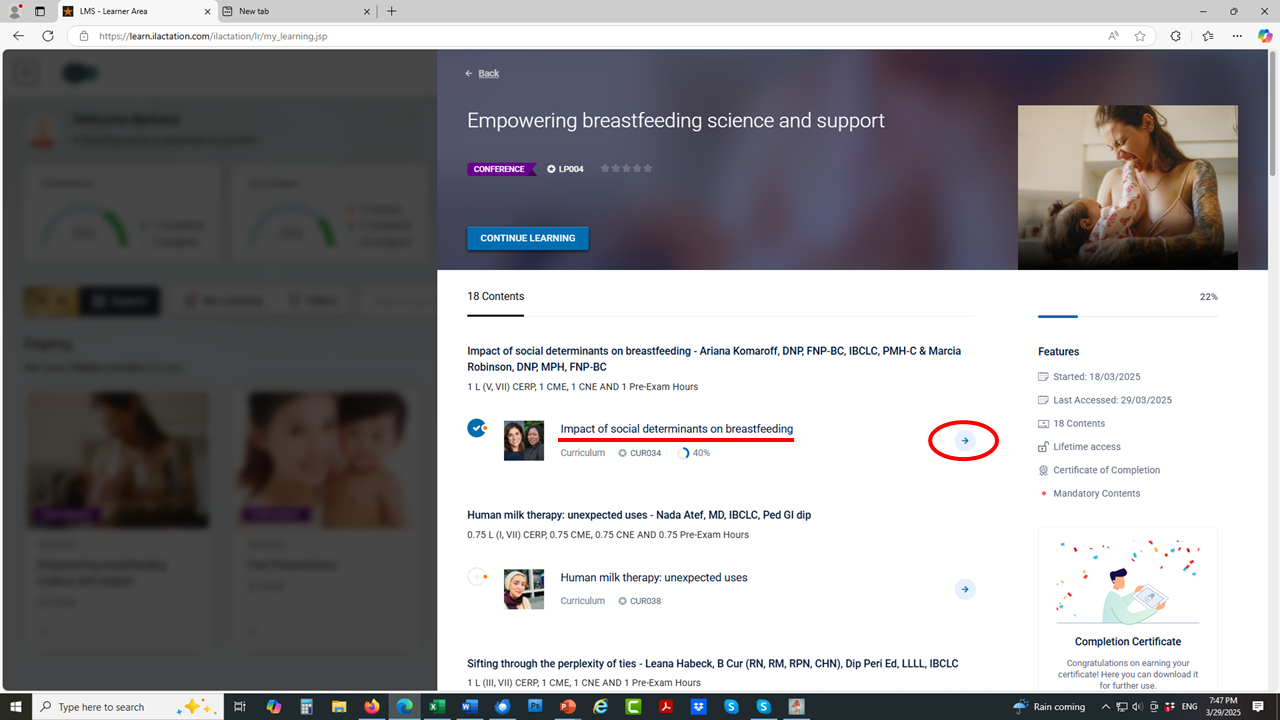Add page to favorites star icon
Viewport: 1280px width, 720px height.
point(1140,36)
